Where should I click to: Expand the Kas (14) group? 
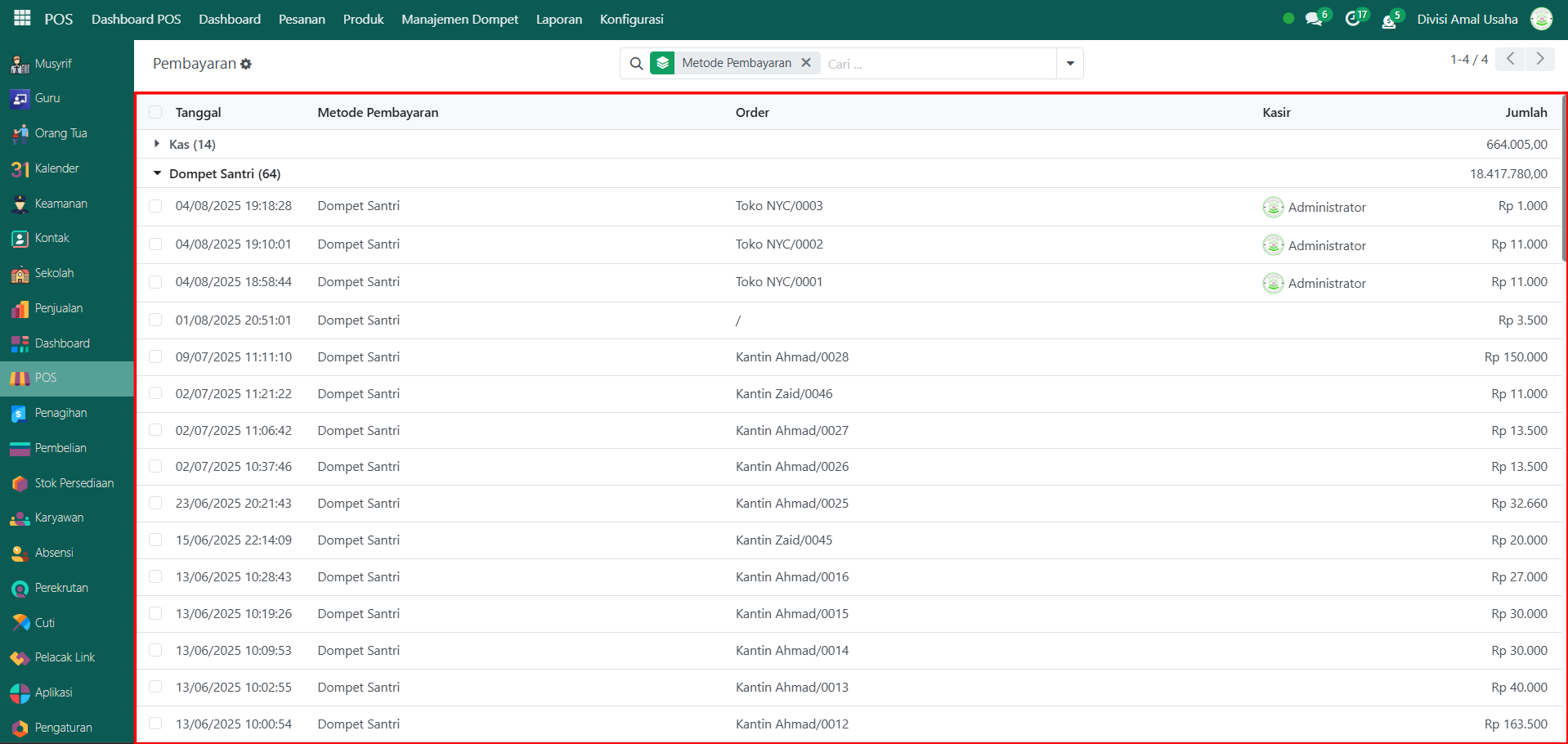tap(157, 144)
